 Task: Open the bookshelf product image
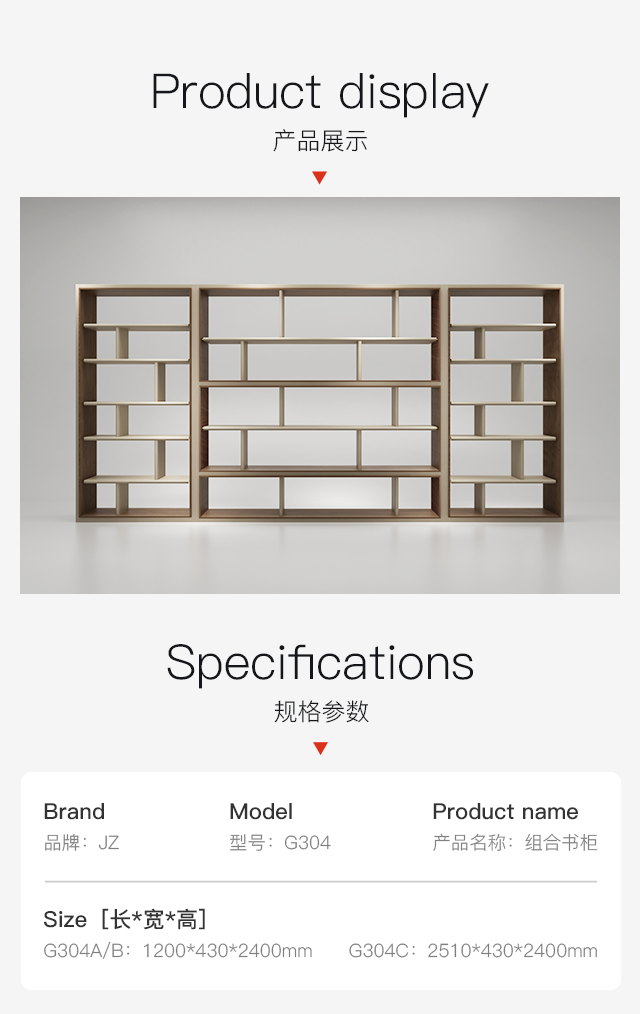point(320,395)
